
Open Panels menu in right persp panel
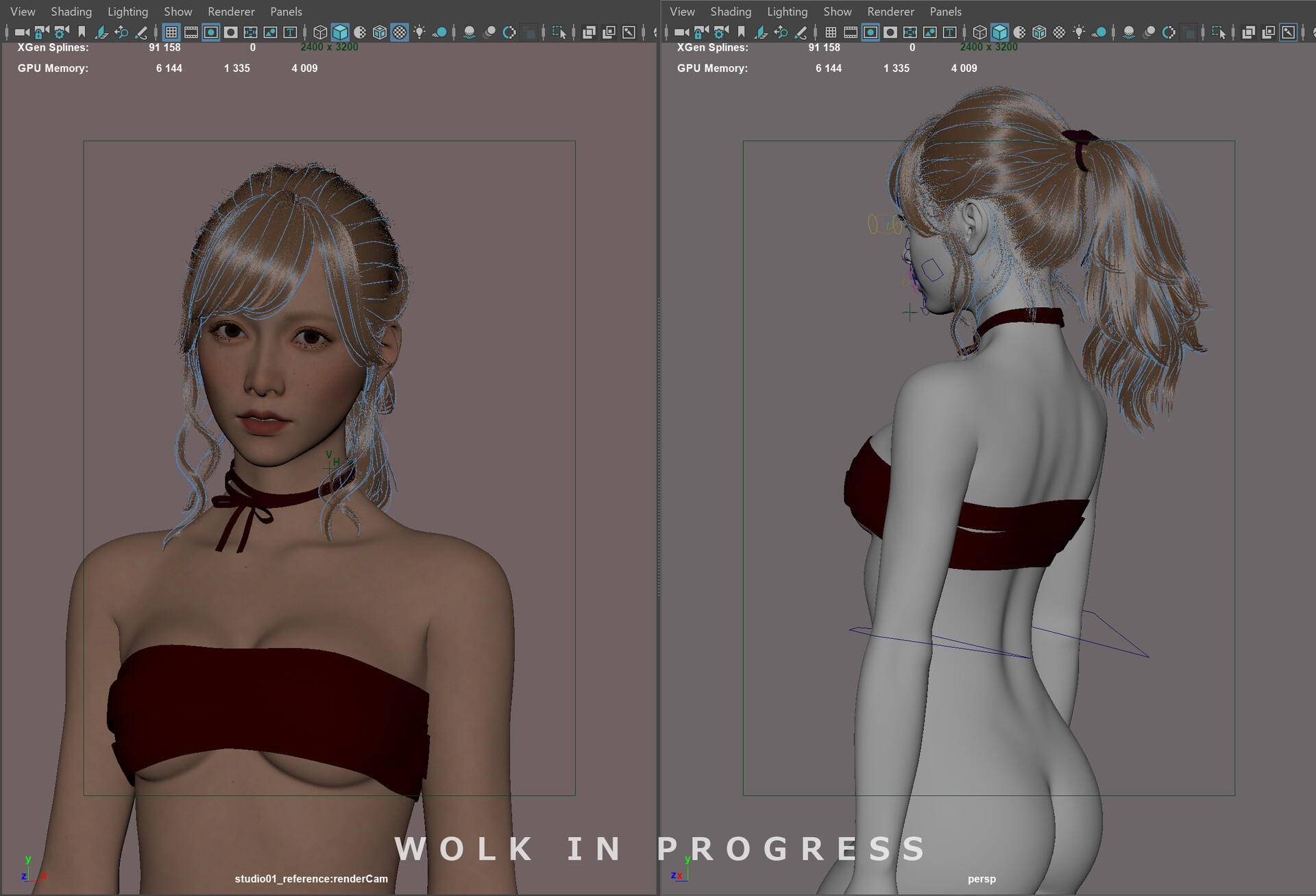tap(945, 12)
